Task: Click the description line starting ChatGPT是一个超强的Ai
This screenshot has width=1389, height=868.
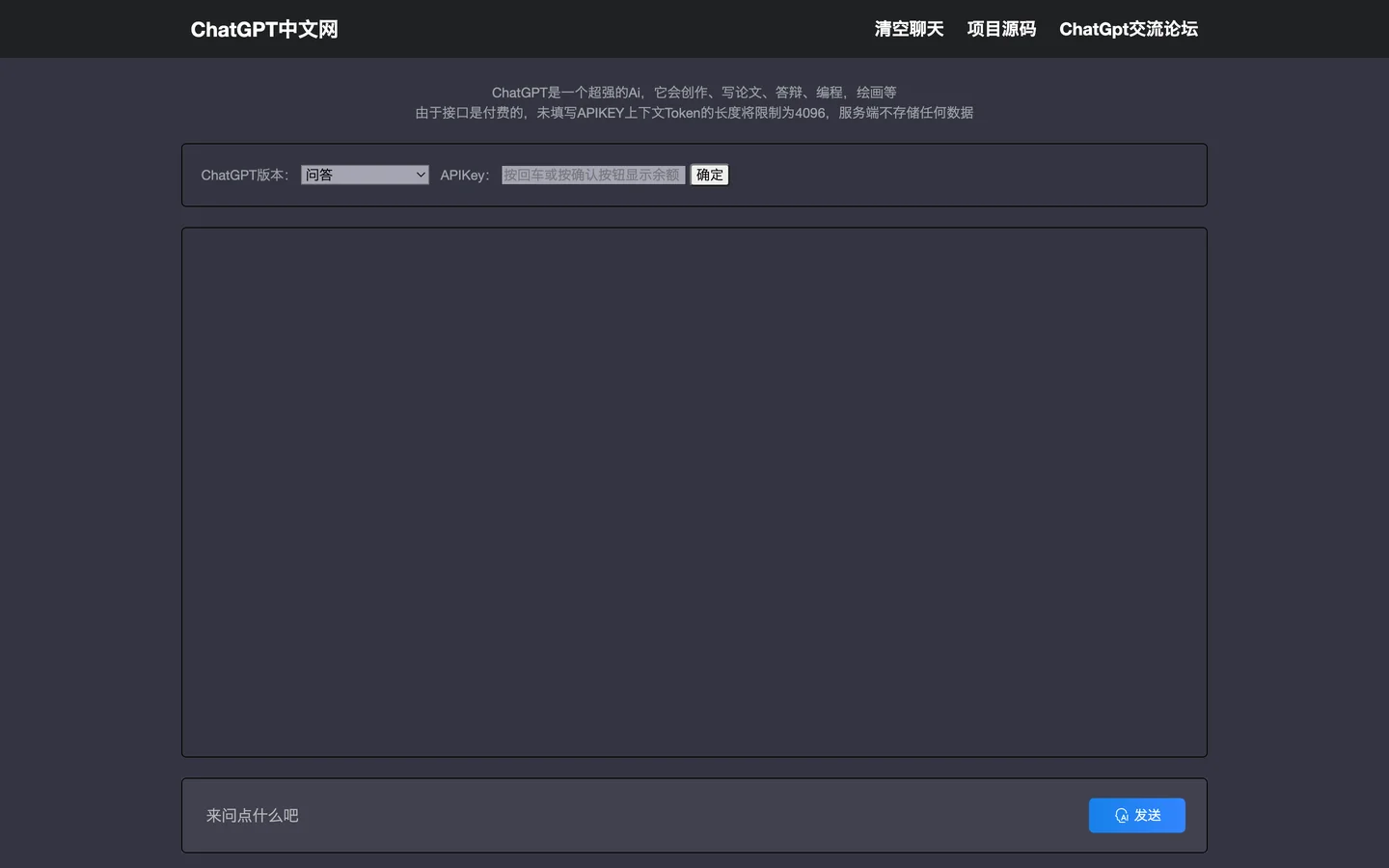Action: 694,93
